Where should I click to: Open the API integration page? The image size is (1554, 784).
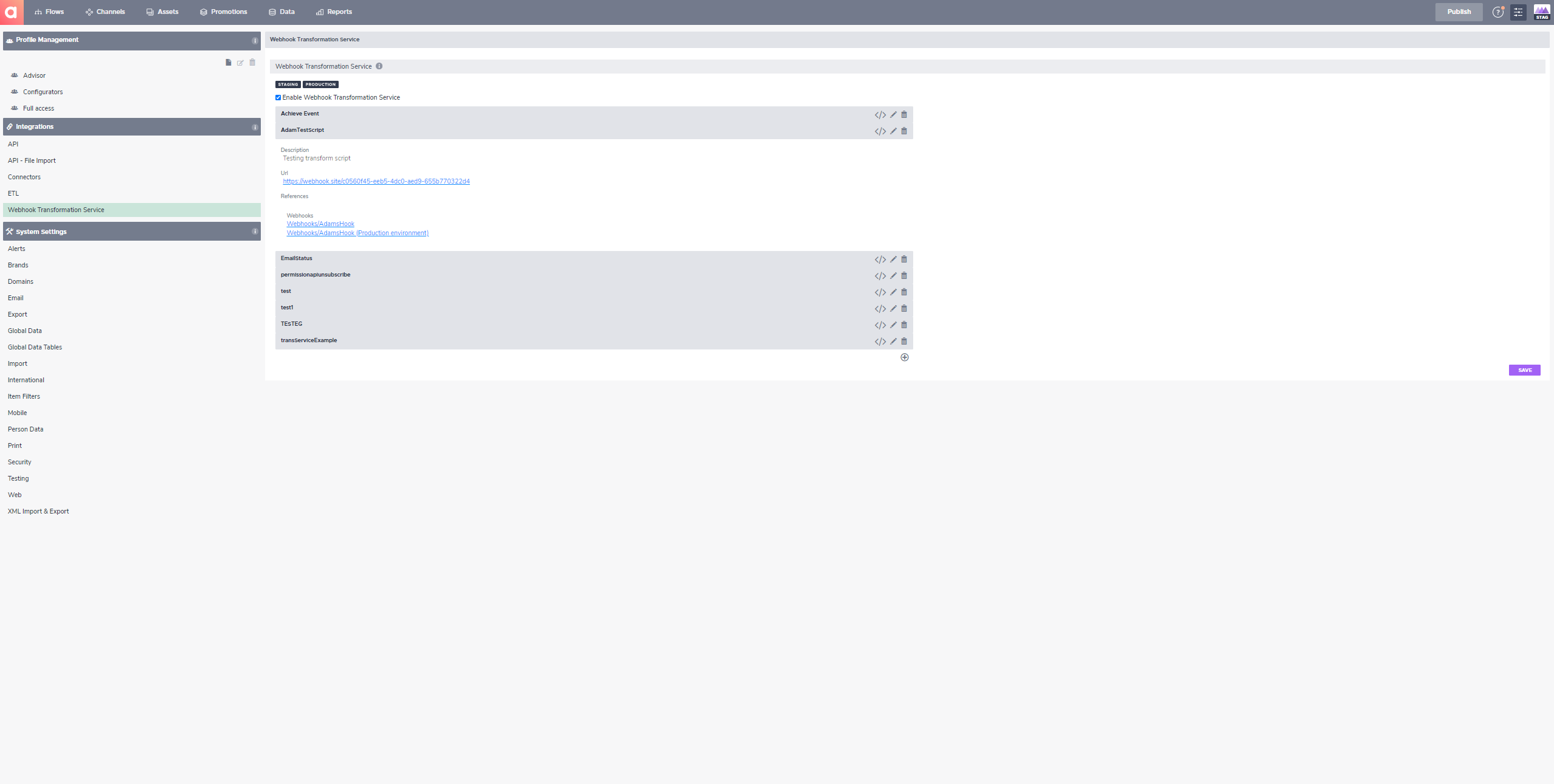[13, 145]
